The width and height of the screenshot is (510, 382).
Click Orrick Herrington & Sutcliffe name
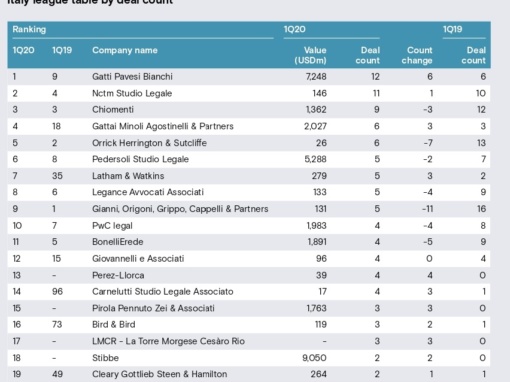point(149,143)
